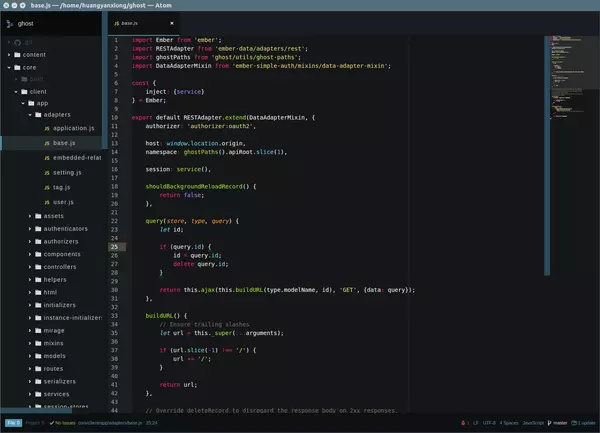600x433 pixels.
Task: Click the JS icon beside application.js
Action: [x=47, y=129]
